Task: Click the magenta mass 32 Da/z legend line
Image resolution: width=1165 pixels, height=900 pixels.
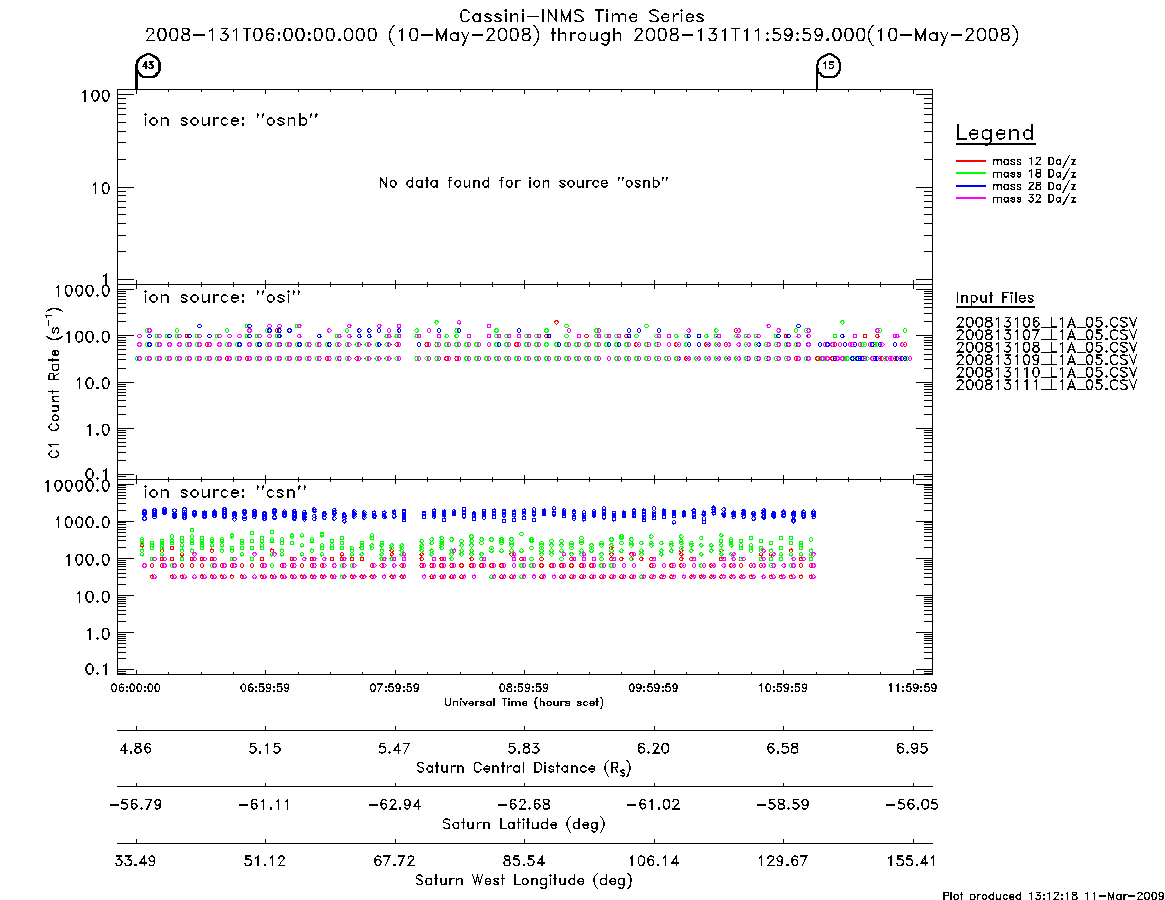Action: [970, 199]
